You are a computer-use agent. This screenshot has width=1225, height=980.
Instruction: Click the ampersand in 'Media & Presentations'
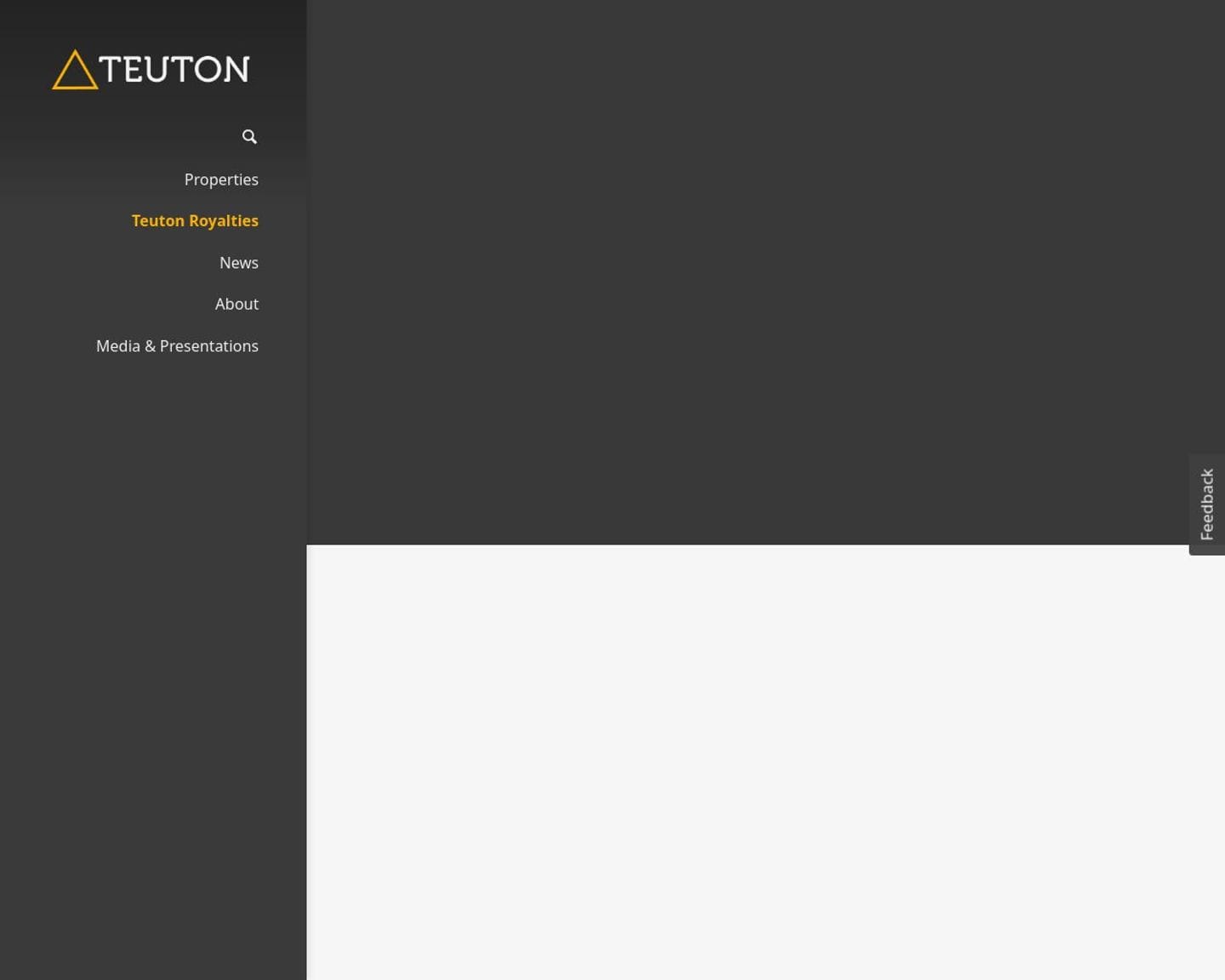150,346
